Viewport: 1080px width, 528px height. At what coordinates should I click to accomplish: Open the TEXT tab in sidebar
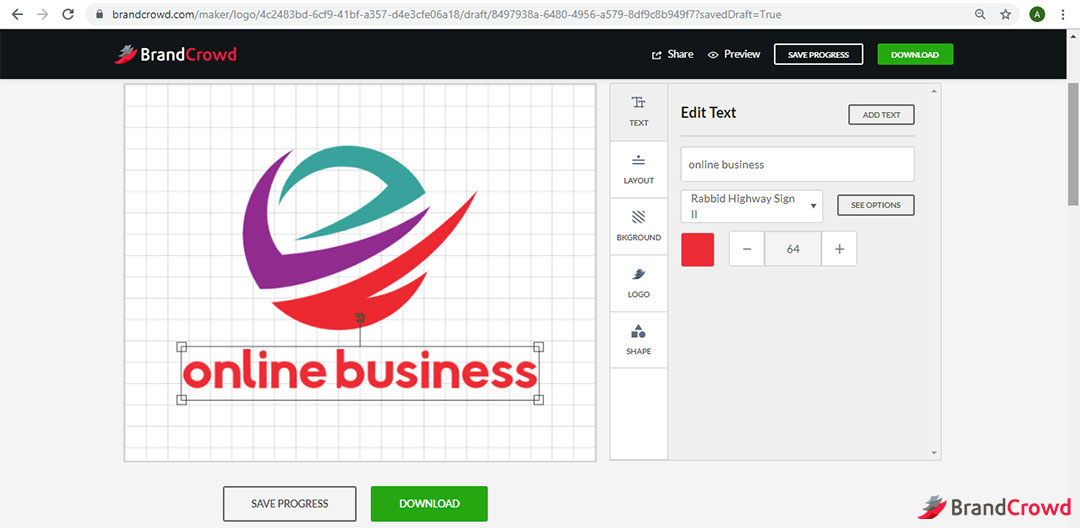tap(638, 112)
